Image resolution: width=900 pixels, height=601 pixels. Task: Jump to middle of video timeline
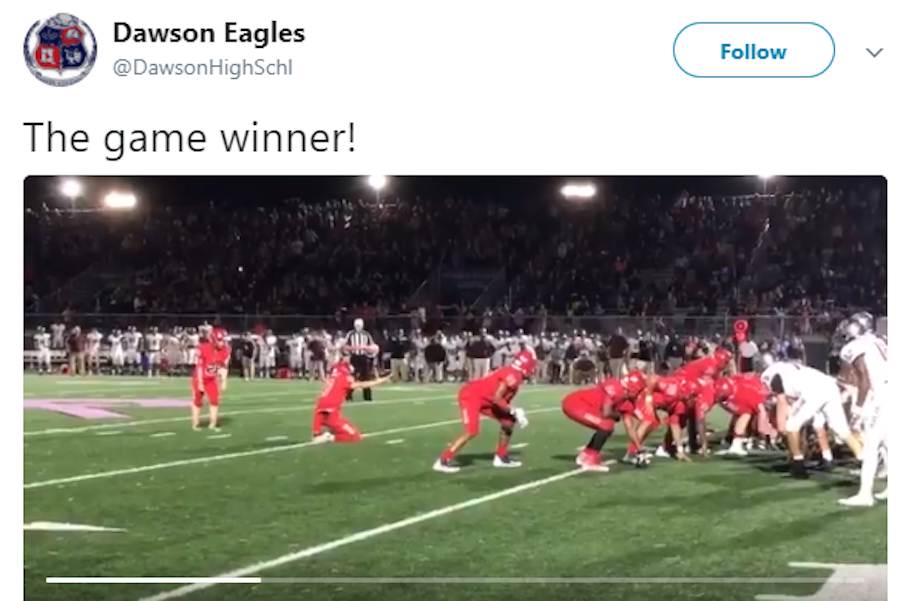click(455, 580)
